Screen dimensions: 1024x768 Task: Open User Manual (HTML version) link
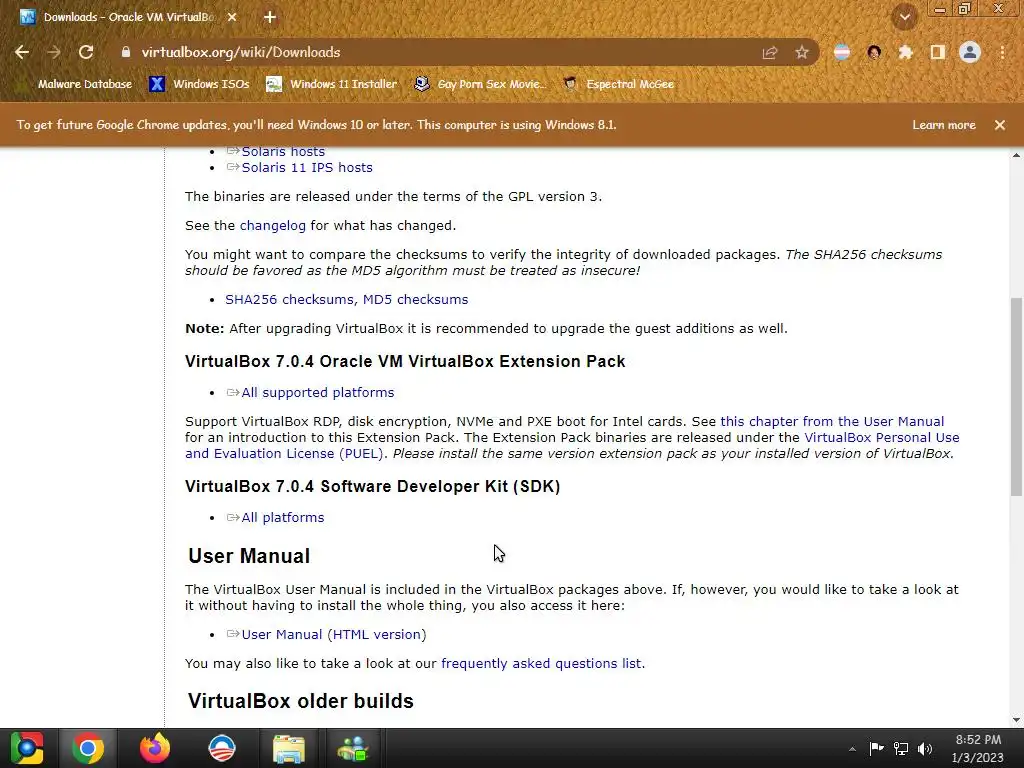[x=333, y=634]
